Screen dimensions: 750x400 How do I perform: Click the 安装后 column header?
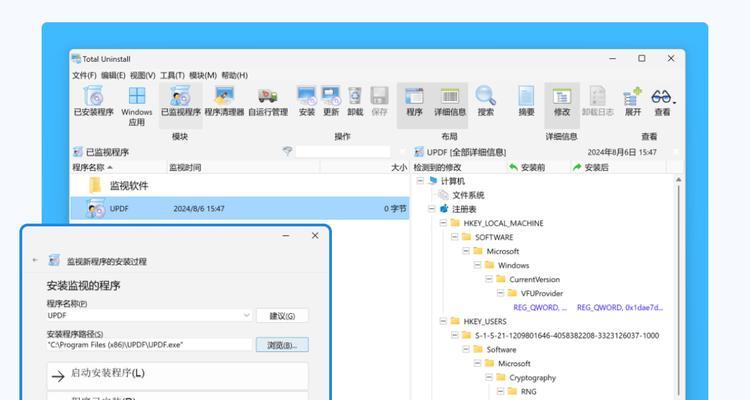click(618, 167)
